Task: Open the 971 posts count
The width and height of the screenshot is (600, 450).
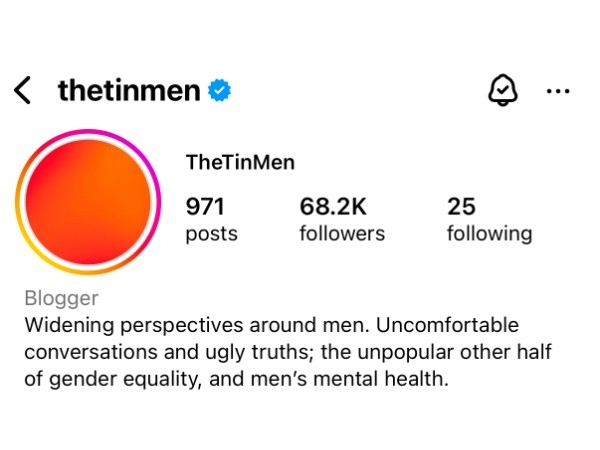Action: tap(205, 207)
